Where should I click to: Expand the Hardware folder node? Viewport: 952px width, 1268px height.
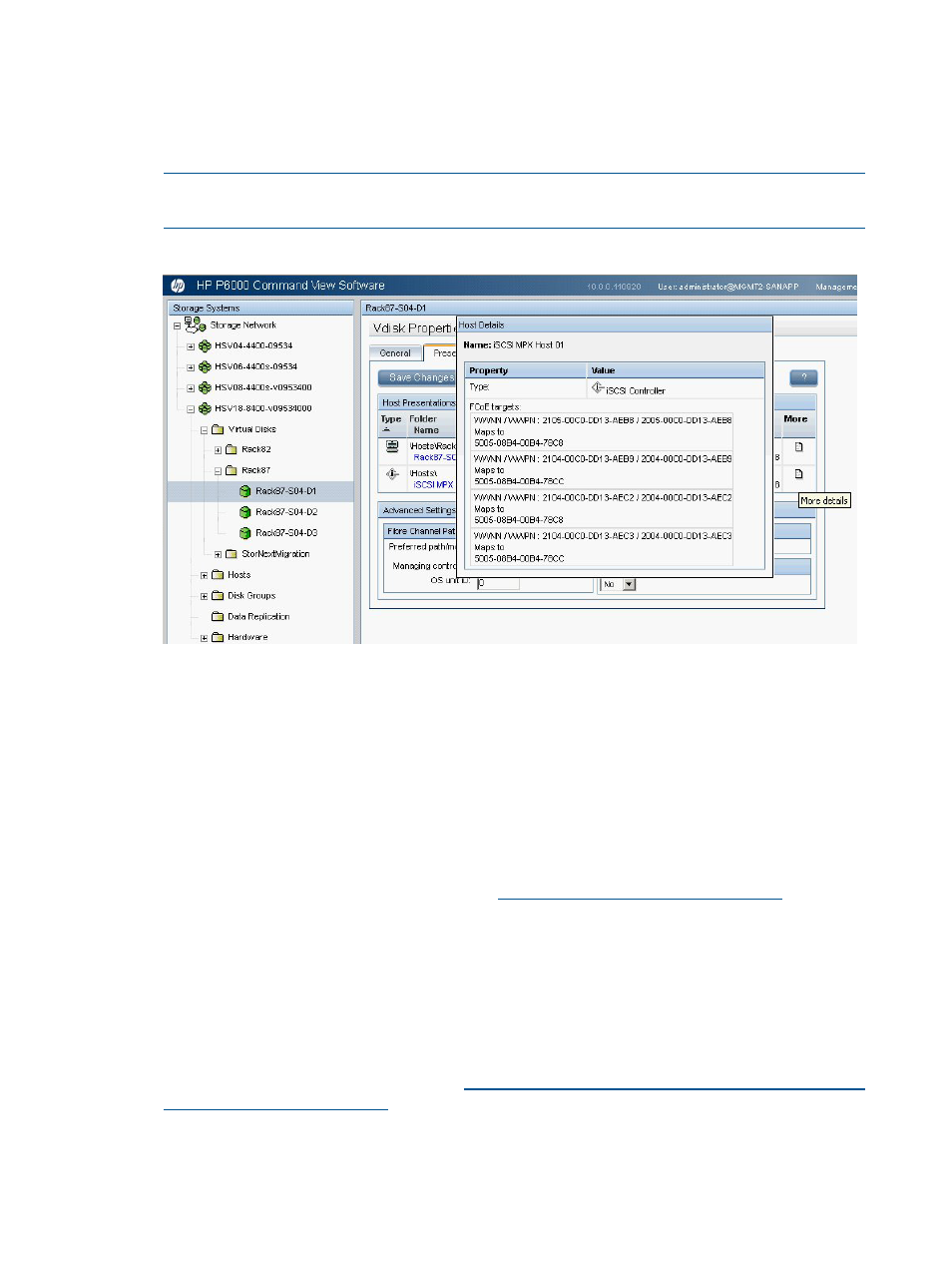coord(205,638)
